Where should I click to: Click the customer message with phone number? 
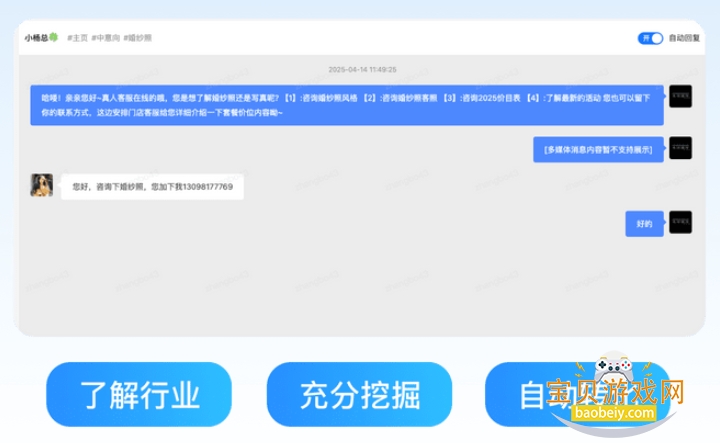[x=152, y=187]
